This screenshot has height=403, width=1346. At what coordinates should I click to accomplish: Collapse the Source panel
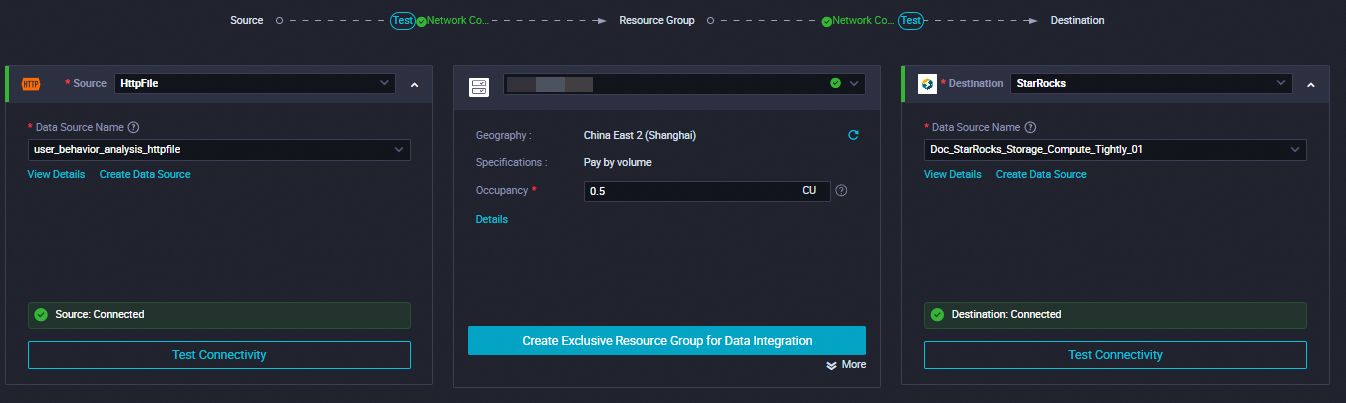(x=414, y=85)
